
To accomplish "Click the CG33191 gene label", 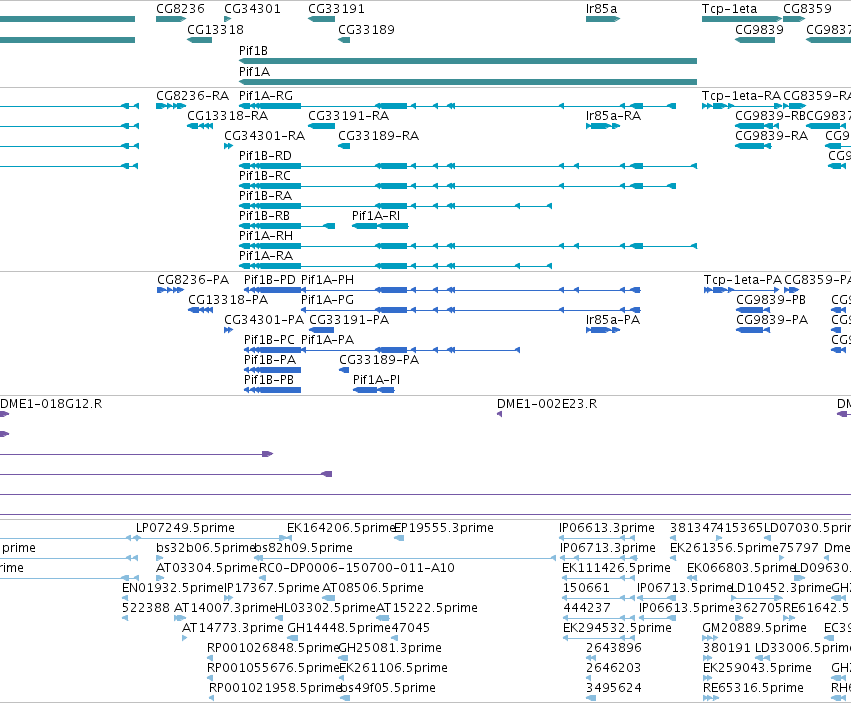I will [x=336, y=9].
